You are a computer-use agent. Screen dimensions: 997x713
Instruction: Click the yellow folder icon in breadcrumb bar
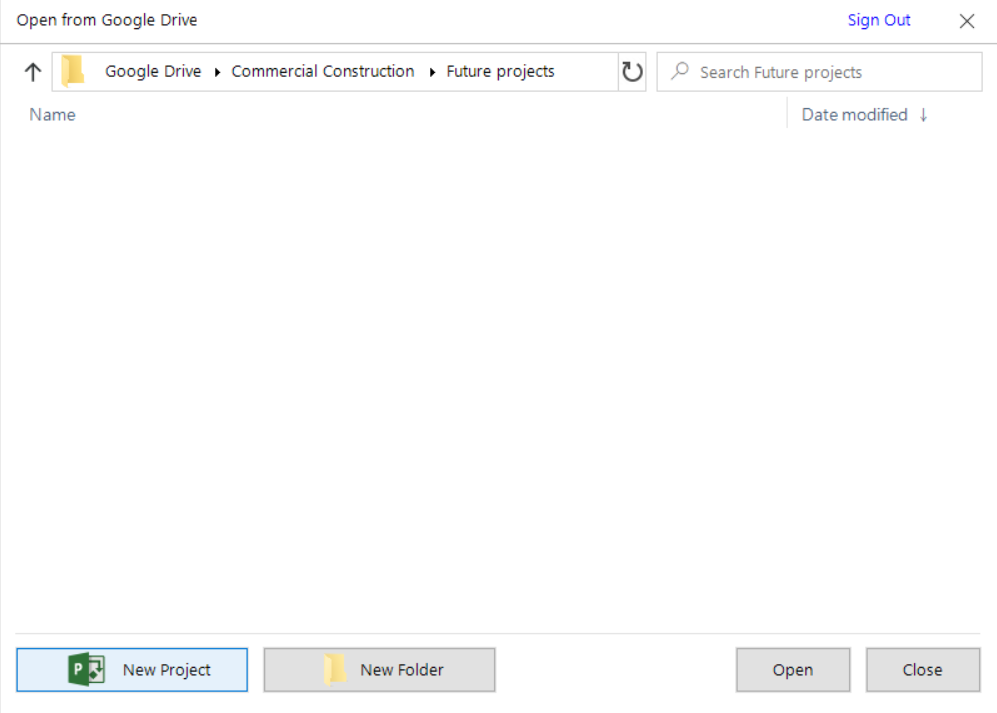[x=72, y=71]
